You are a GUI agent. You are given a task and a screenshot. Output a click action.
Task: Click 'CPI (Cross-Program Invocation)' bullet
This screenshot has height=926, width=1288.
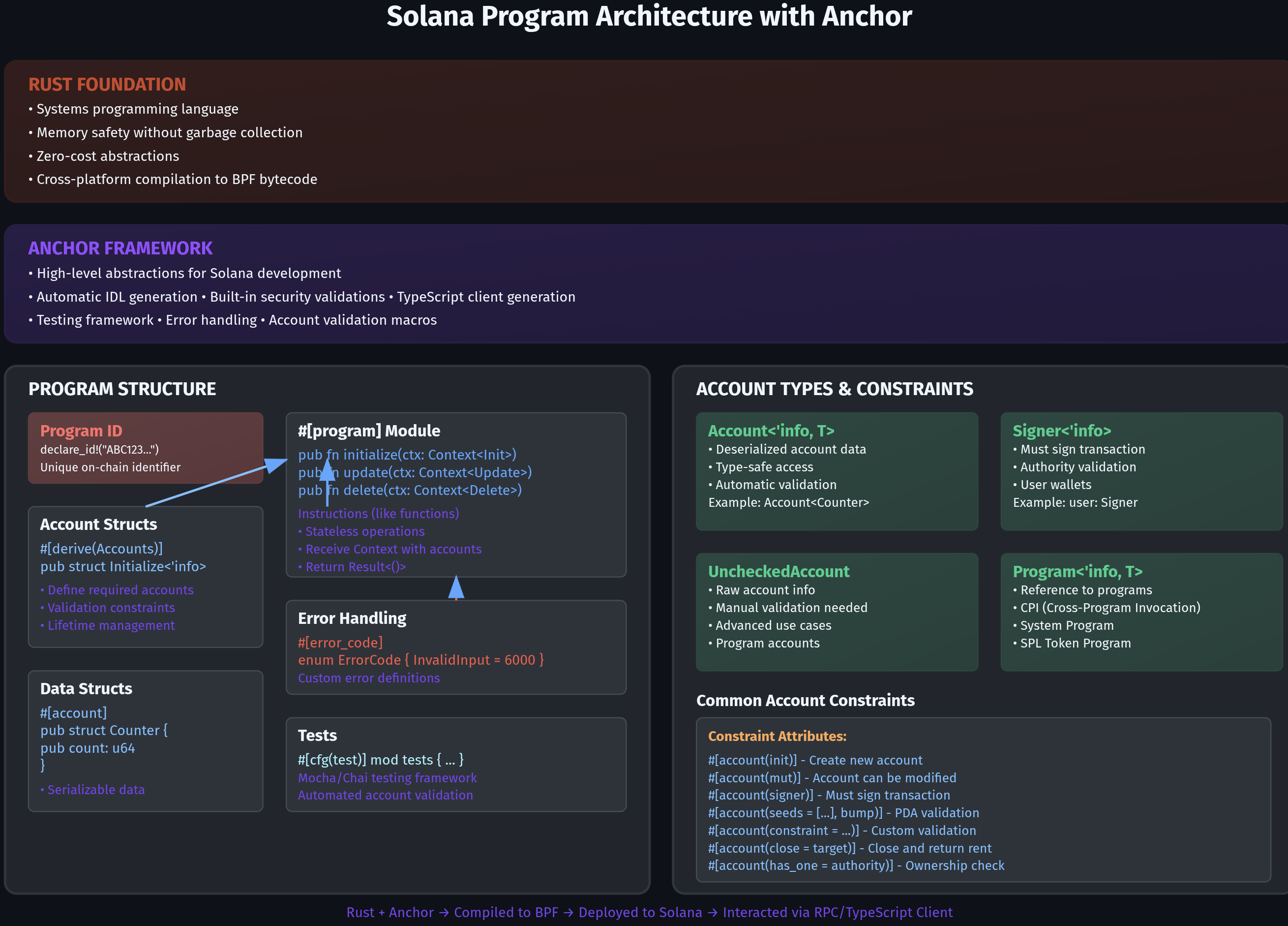(x=1107, y=608)
